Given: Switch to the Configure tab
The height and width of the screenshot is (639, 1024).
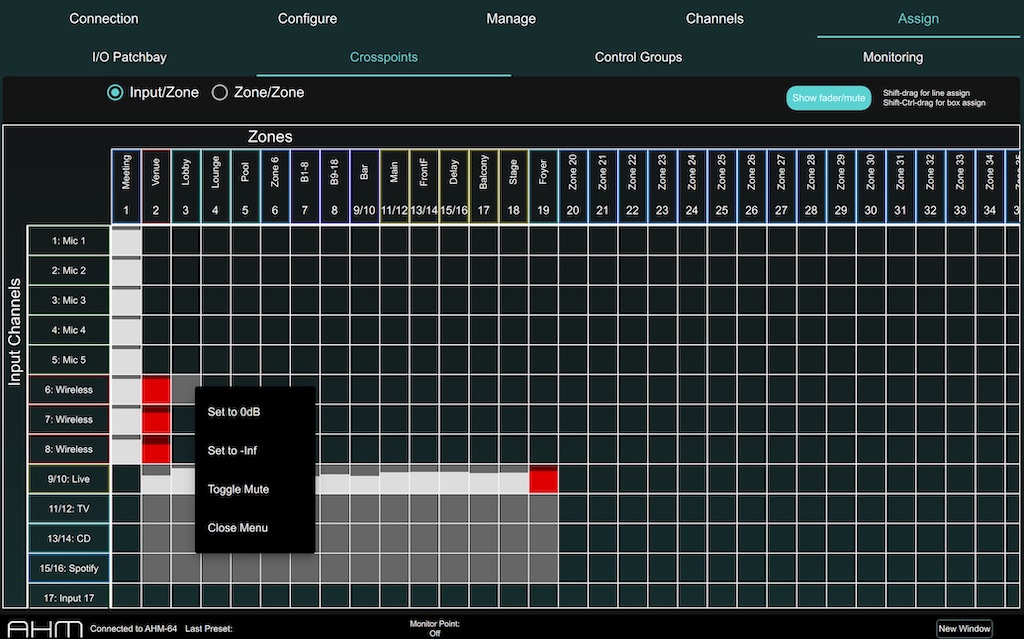Looking at the screenshot, I should [x=307, y=19].
